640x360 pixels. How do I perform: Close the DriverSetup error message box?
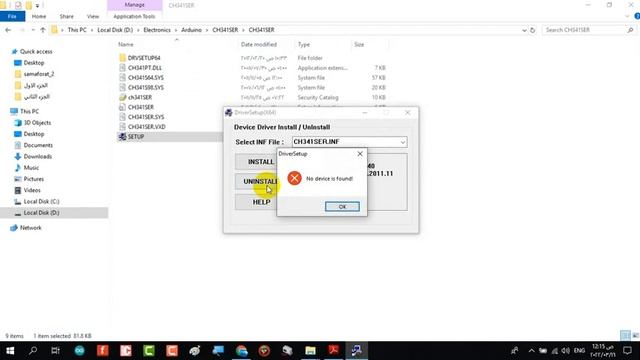(360, 154)
